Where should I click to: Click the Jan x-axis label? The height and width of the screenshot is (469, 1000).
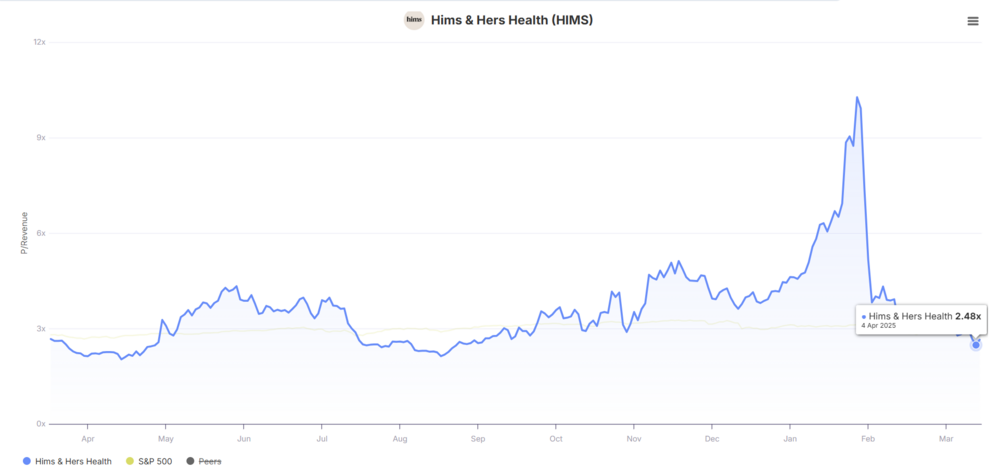pyautogui.click(x=790, y=440)
